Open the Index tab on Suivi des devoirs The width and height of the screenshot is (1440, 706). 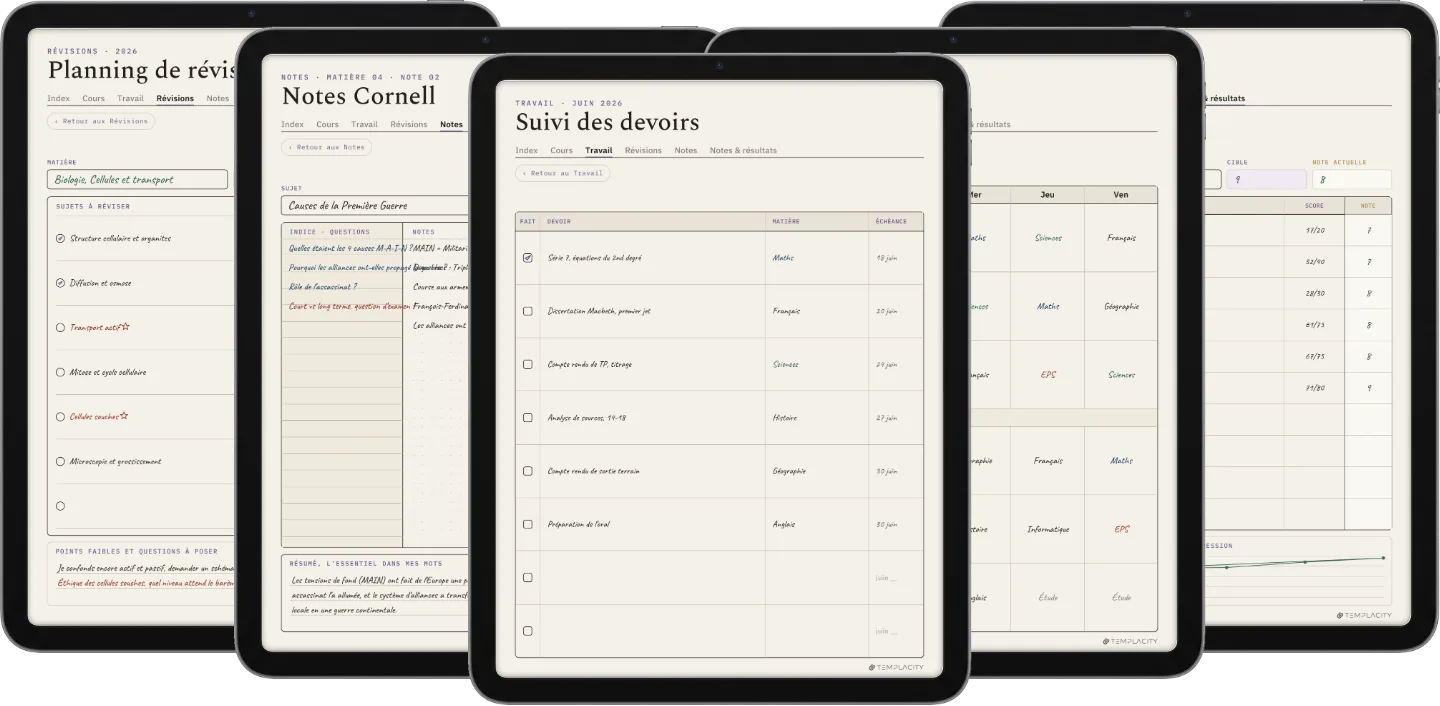tap(527, 151)
